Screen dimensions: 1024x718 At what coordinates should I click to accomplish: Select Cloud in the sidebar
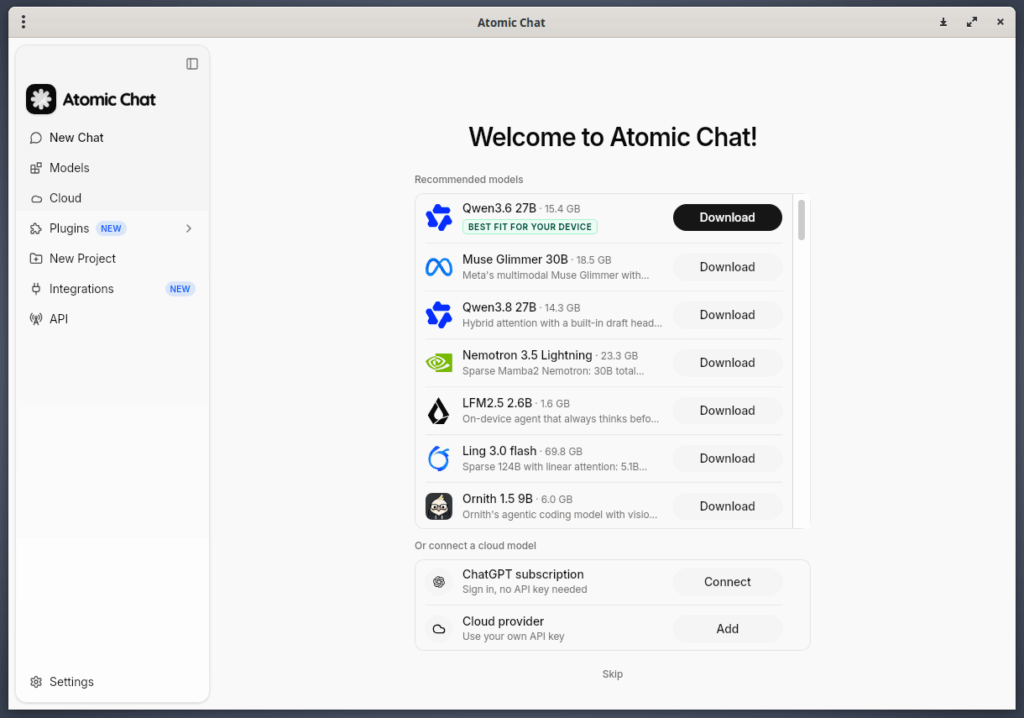click(112, 198)
